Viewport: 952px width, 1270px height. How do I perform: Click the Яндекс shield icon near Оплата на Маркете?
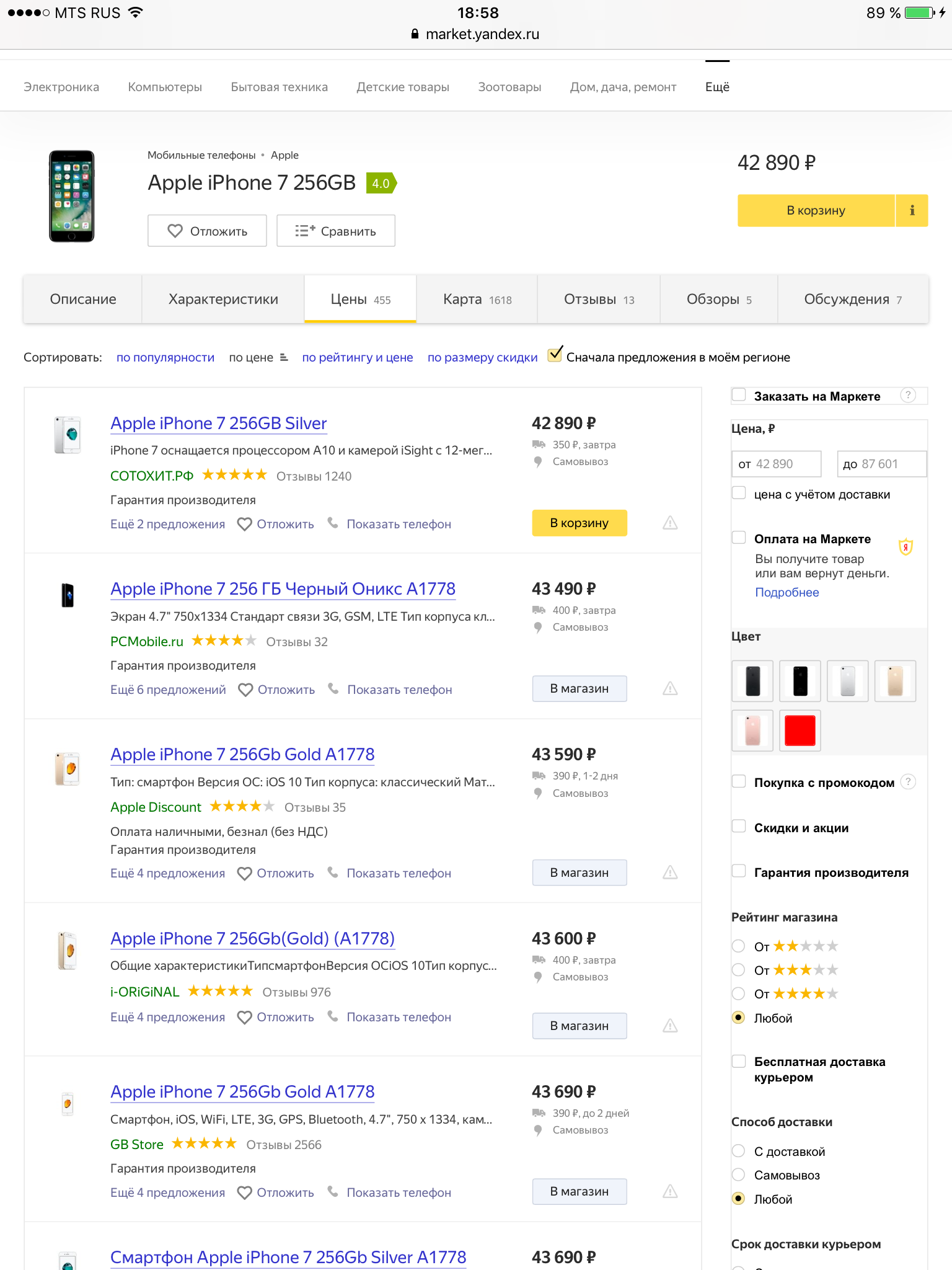[906, 547]
